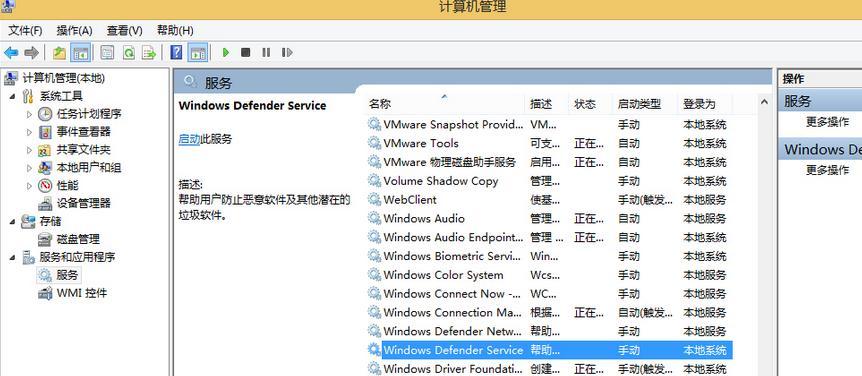
Task: Select Windows Connection Manager service row
Action: 549,312
